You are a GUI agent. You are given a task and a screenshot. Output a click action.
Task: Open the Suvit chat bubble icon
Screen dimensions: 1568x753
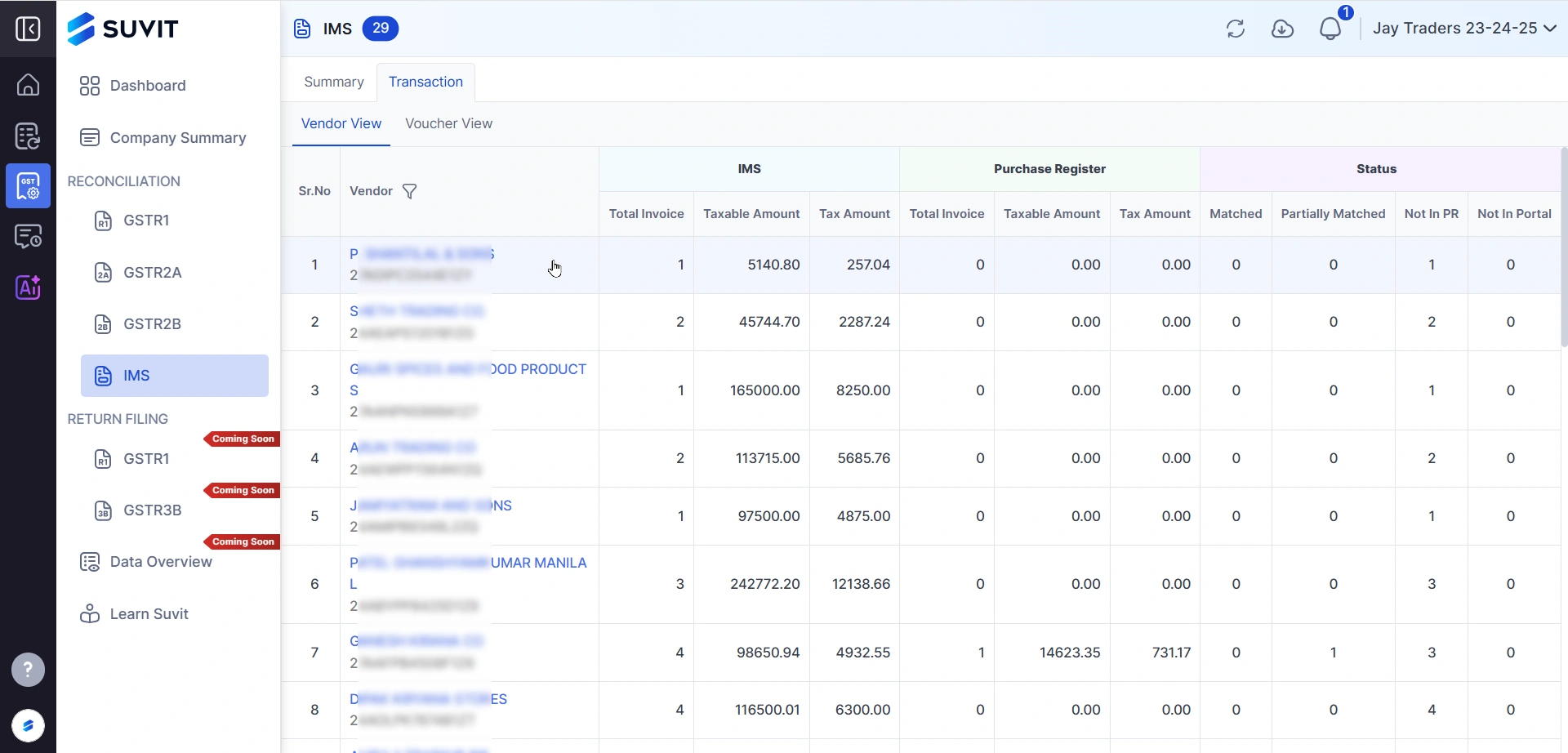tap(28, 725)
